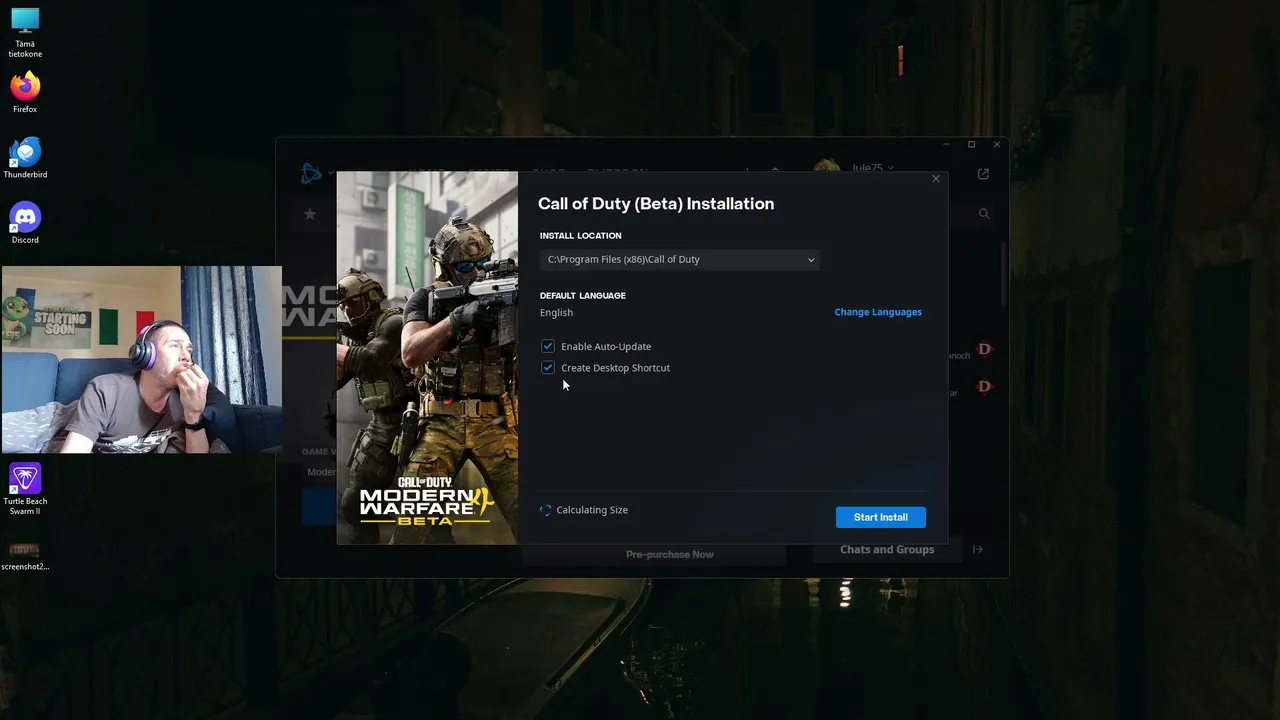Toggle the Create Desktop Shortcut checkbox
Screen dimensions: 1280x720
point(548,368)
